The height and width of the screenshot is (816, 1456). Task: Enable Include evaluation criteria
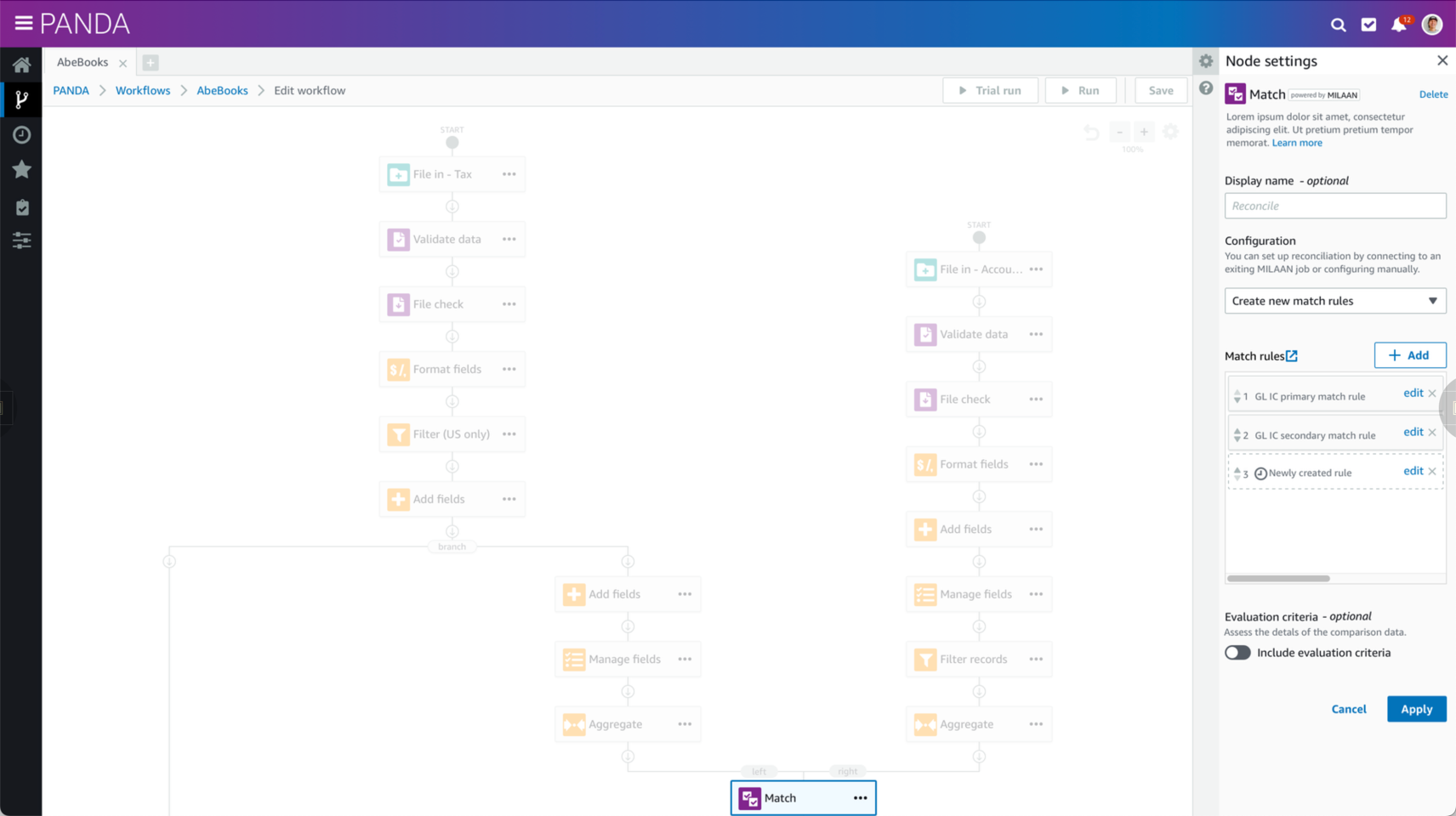pyautogui.click(x=1237, y=652)
